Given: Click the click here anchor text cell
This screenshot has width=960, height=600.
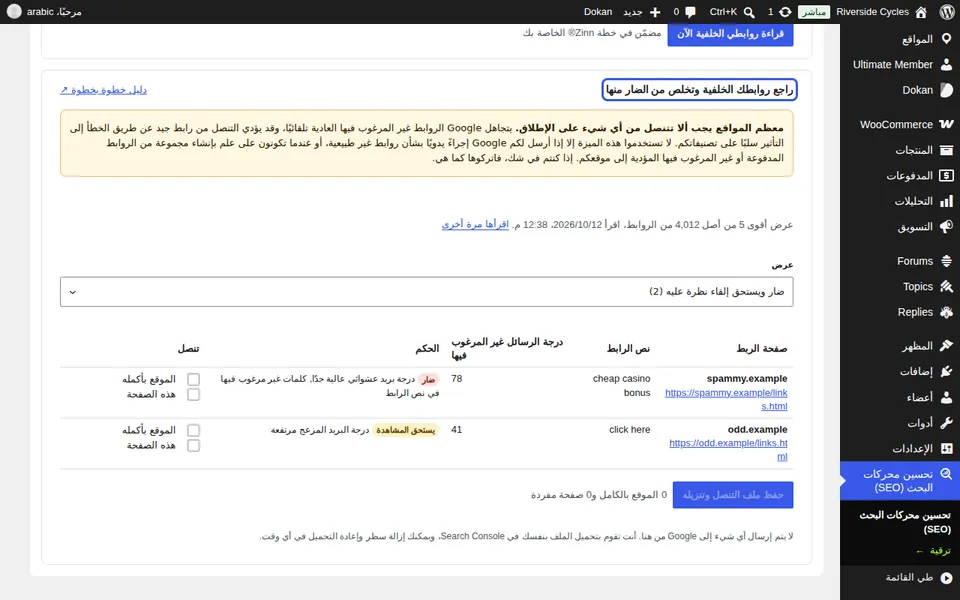Looking at the screenshot, I should pos(629,430).
